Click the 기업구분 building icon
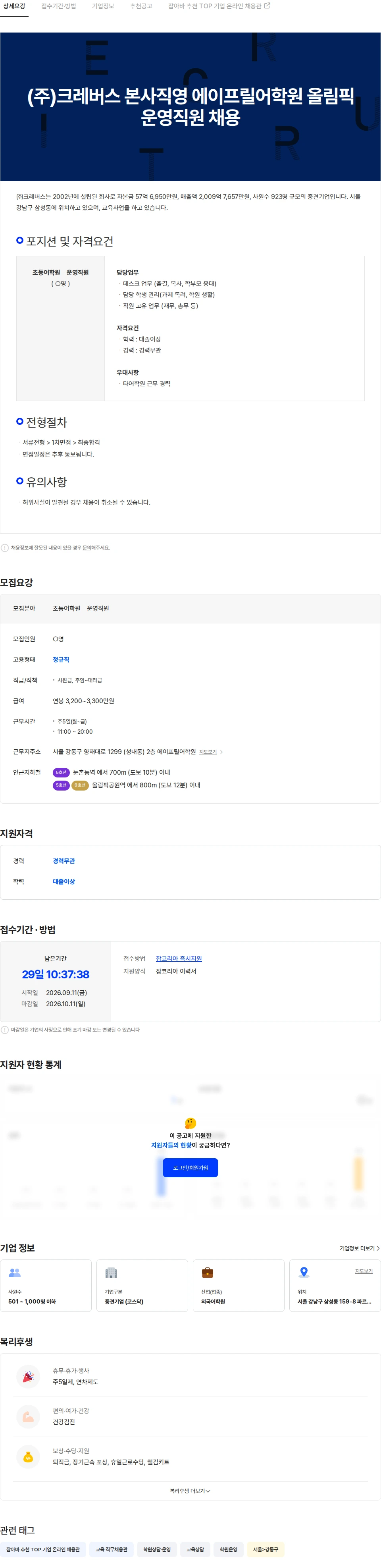This screenshot has height=1568, width=381. [x=111, y=1272]
